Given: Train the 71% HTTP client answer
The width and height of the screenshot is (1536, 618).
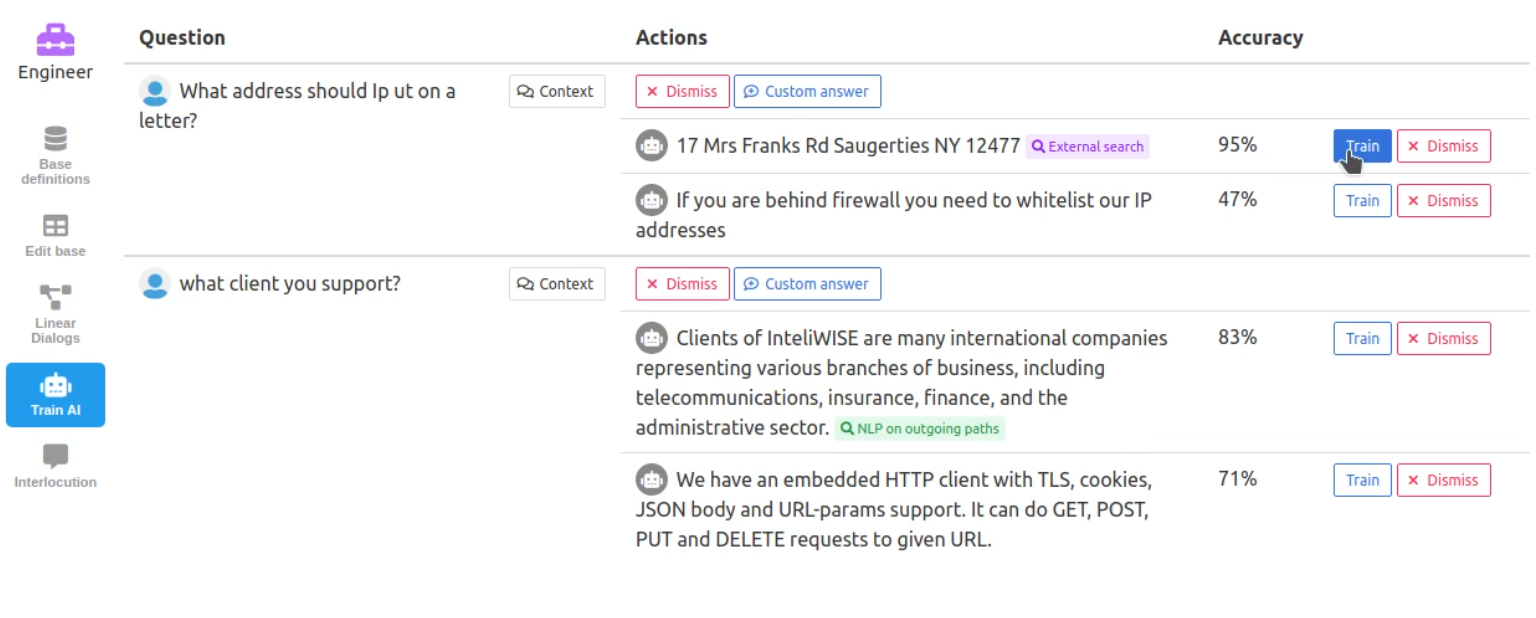Looking at the screenshot, I should click(x=1362, y=480).
